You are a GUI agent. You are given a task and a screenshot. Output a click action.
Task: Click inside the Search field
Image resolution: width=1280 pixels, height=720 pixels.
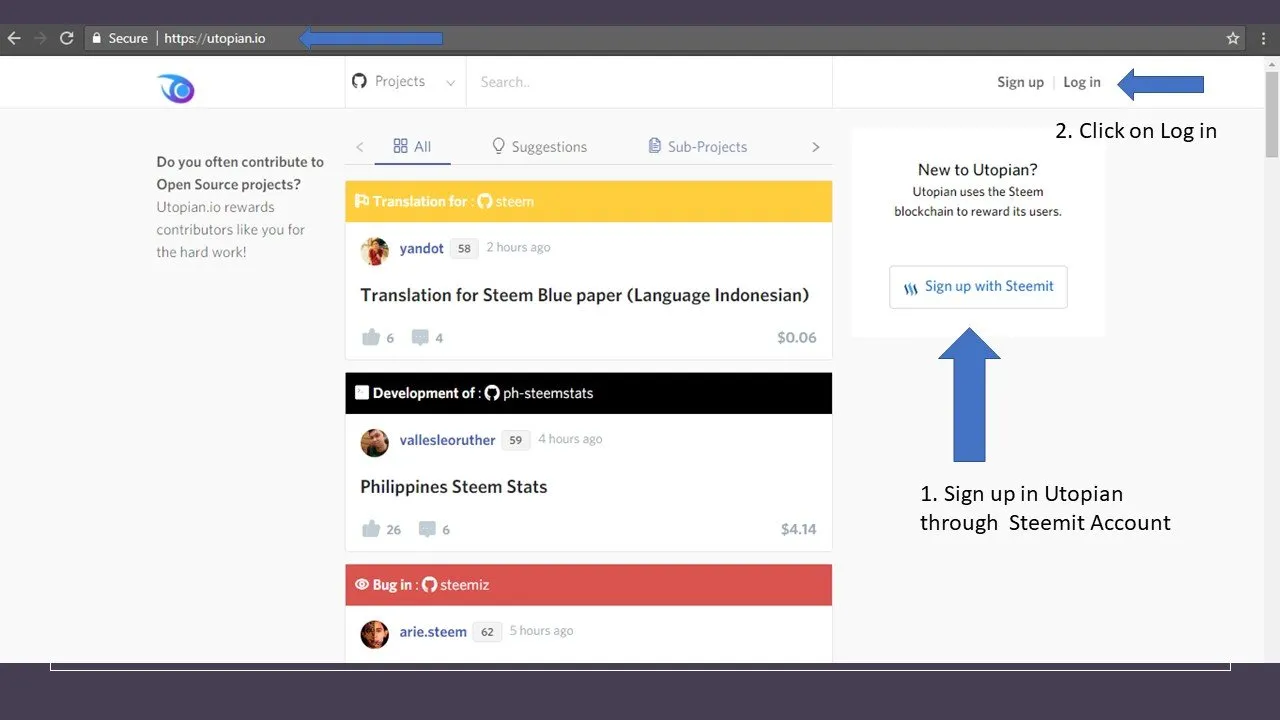[649, 82]
